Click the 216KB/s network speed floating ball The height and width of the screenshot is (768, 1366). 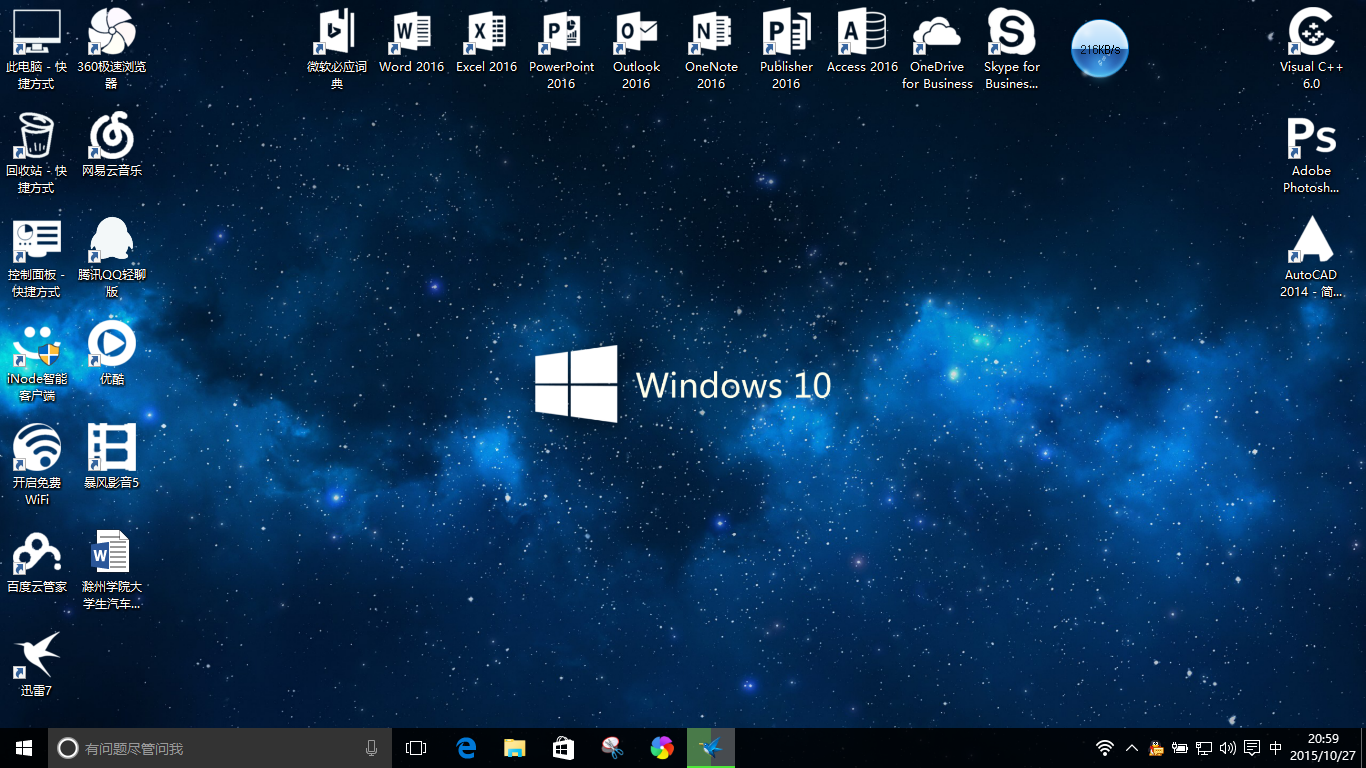click(1100, 49)
